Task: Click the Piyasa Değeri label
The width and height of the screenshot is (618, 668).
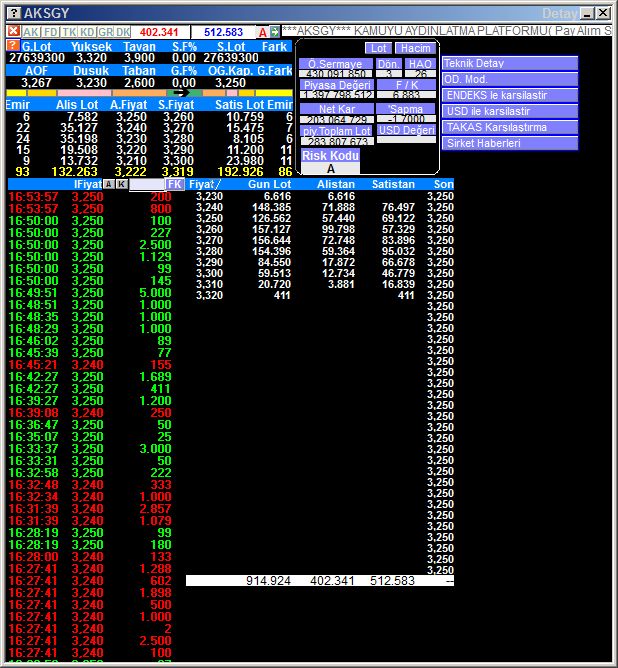Action: (337, 85)
